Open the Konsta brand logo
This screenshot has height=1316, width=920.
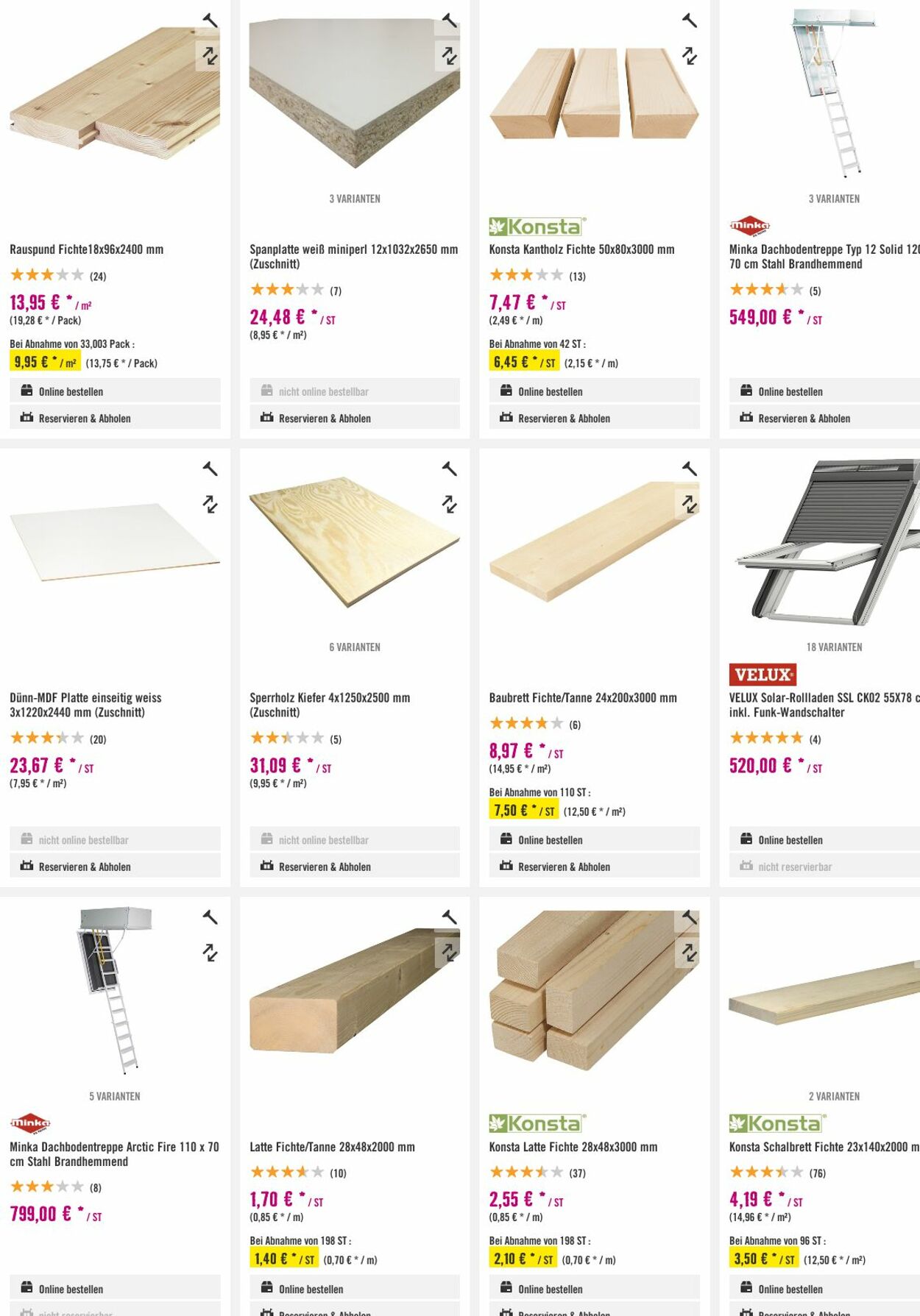tap(536, 226)
